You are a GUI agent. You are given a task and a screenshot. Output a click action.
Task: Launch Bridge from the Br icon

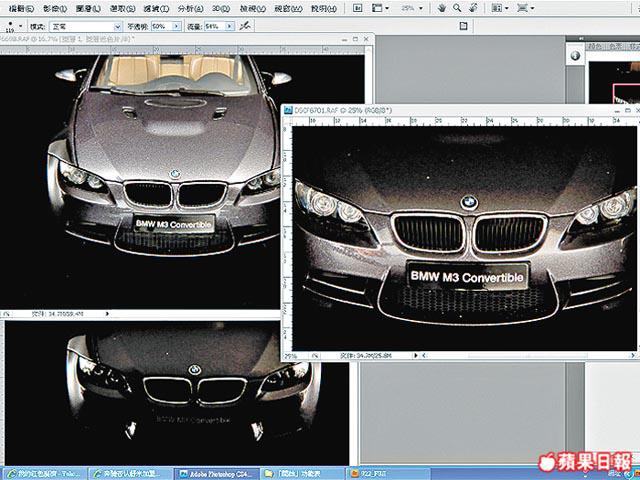pyautogui.click(x=357, y=8)
